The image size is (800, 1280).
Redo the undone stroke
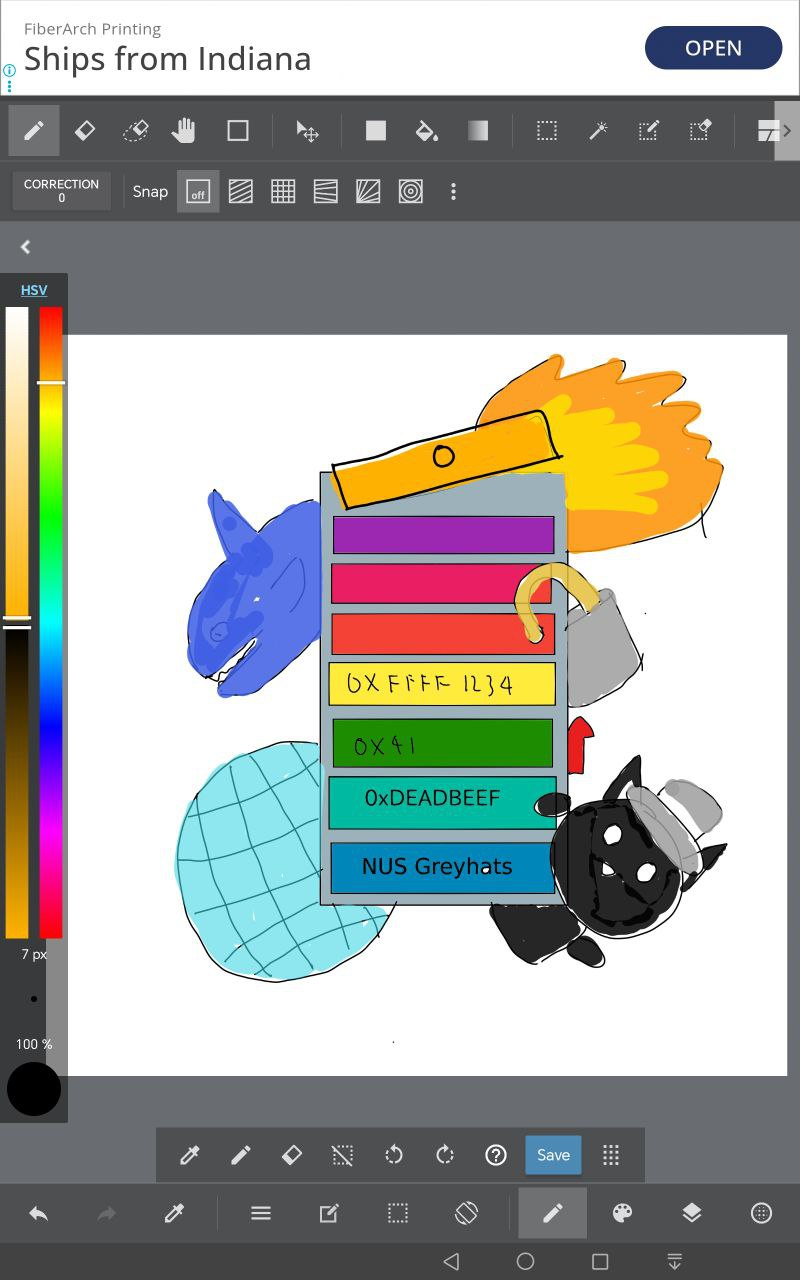(106, 1213)
